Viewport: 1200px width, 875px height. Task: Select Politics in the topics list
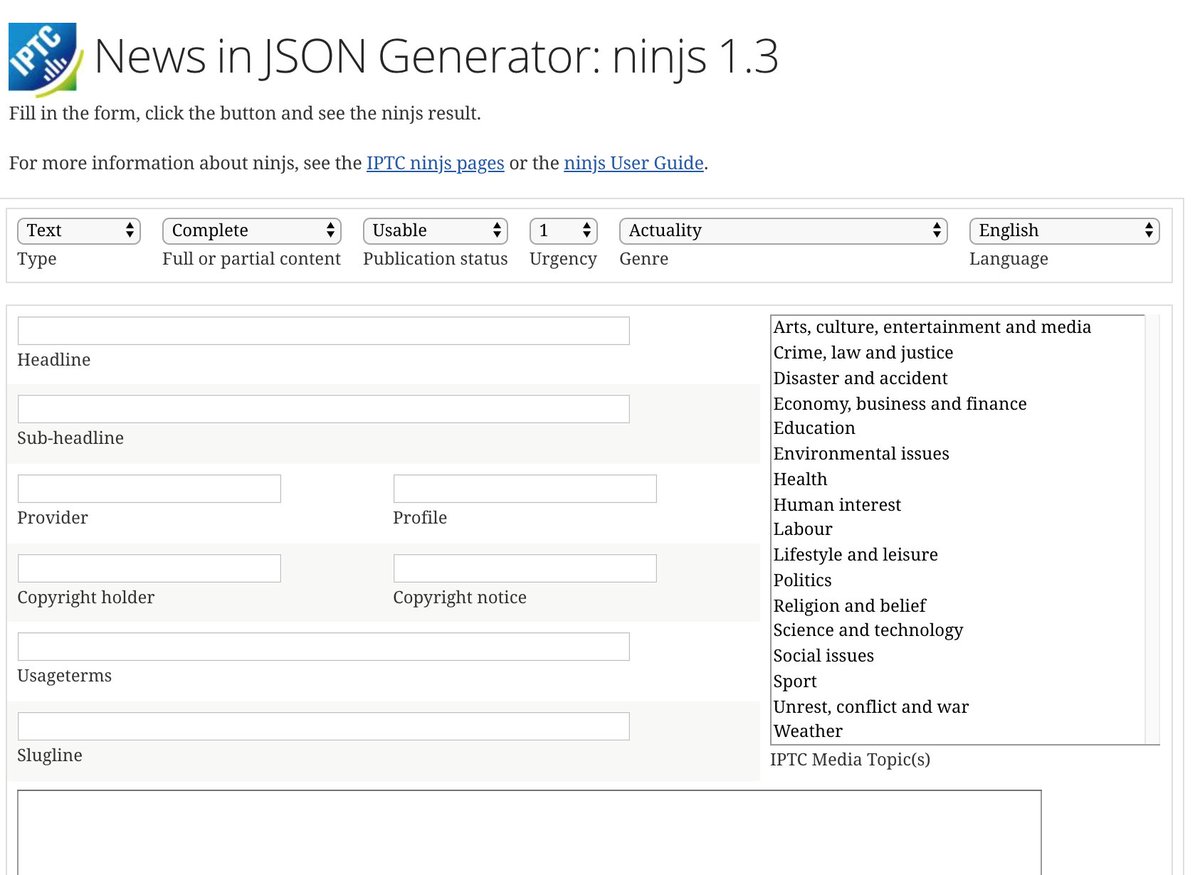[957, 580]
